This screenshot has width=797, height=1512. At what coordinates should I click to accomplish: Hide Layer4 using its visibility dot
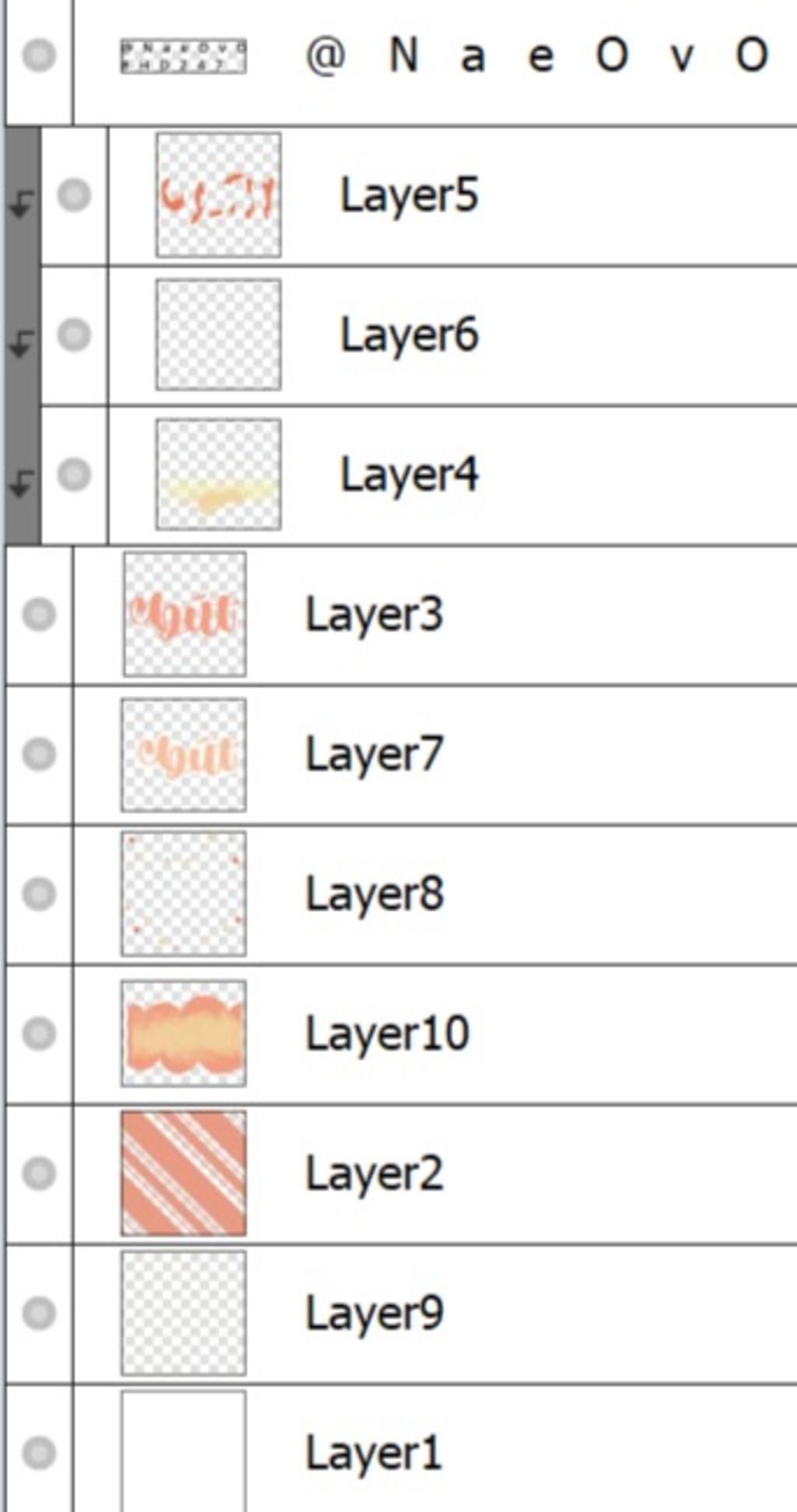click(x=75, y=474)
